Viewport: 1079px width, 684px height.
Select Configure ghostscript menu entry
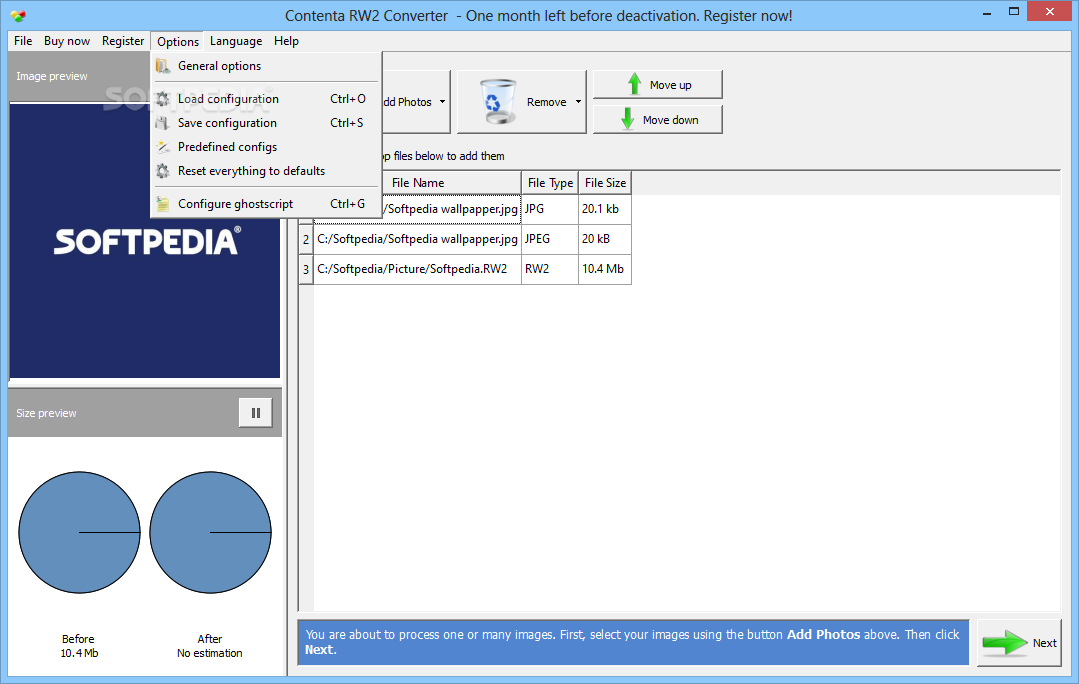pos(266,204)
